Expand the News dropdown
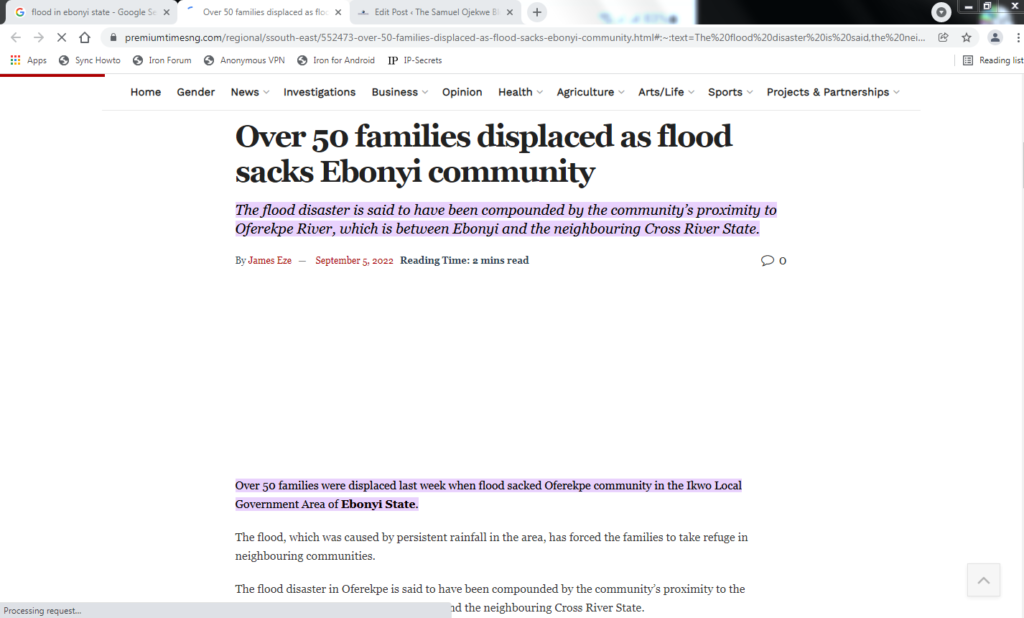Image resolution: width=1024 pixels, height=618 pixels. [250, 92]
